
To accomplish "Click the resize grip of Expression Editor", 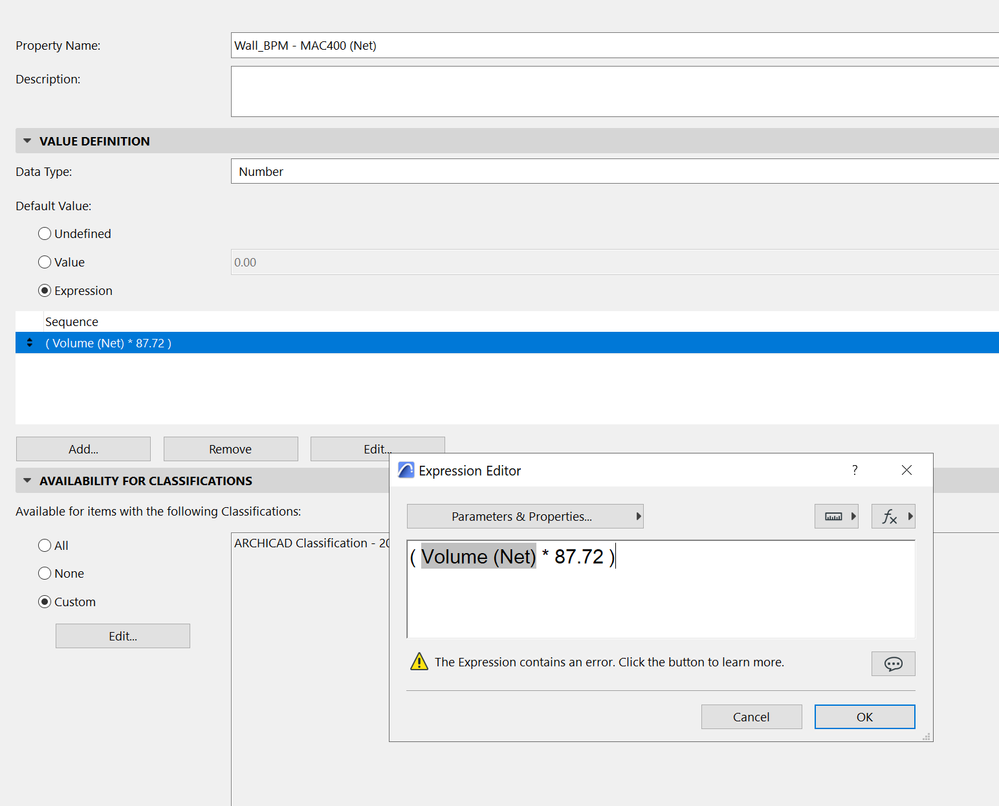I will tap(927, 737).
